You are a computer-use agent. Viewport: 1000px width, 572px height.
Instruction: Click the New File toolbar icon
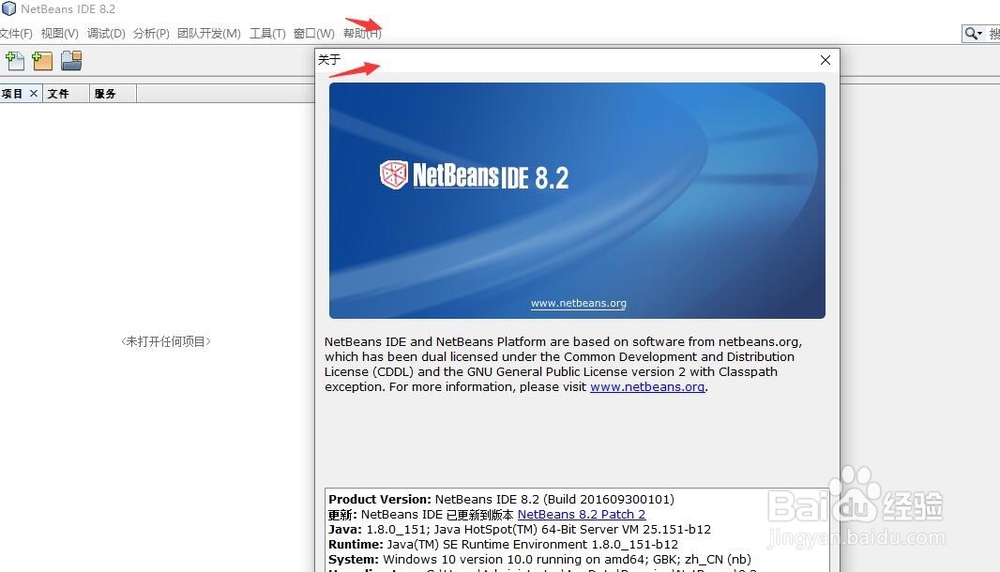pos(15,61)
